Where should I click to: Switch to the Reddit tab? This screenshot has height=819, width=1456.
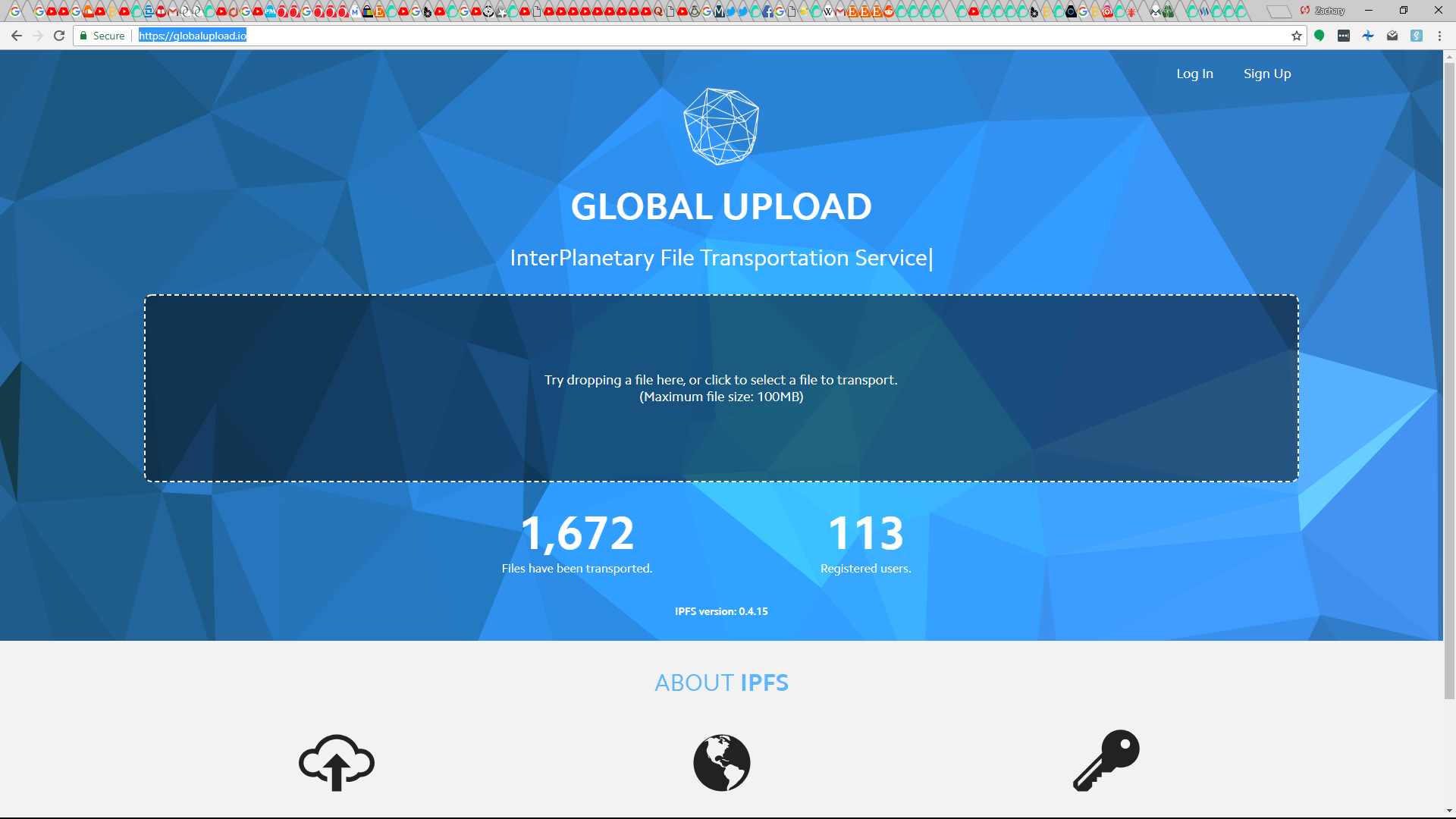pos(889,11)
